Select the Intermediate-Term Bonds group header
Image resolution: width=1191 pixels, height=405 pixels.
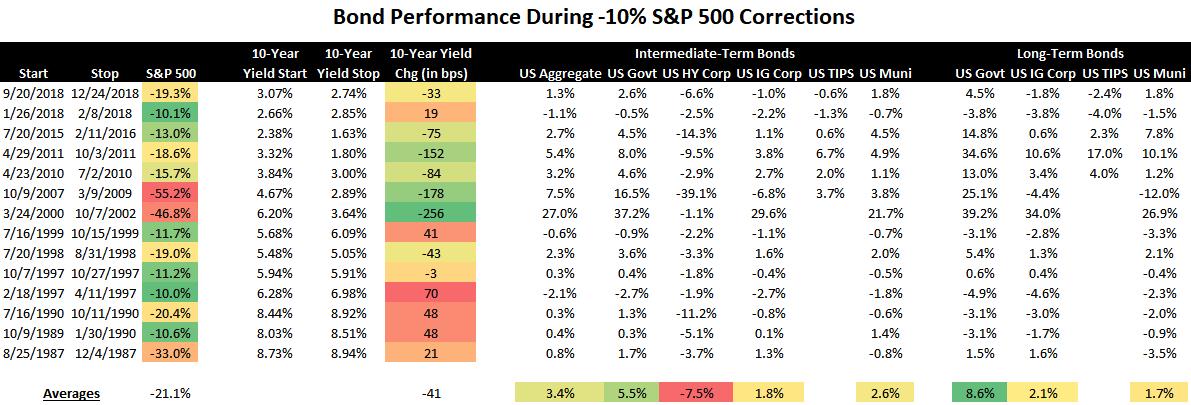(x=714, y=54)
